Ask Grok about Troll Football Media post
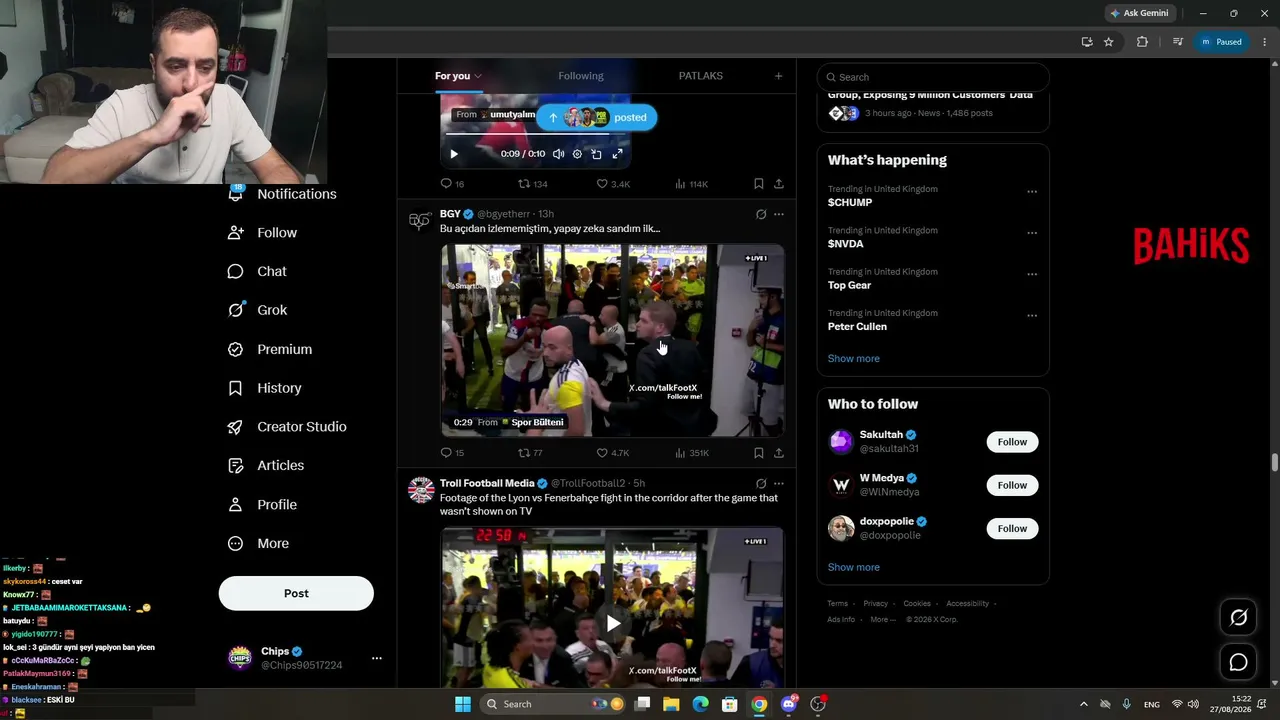This screenshot has width=1280, height=720. pos(761,483)
